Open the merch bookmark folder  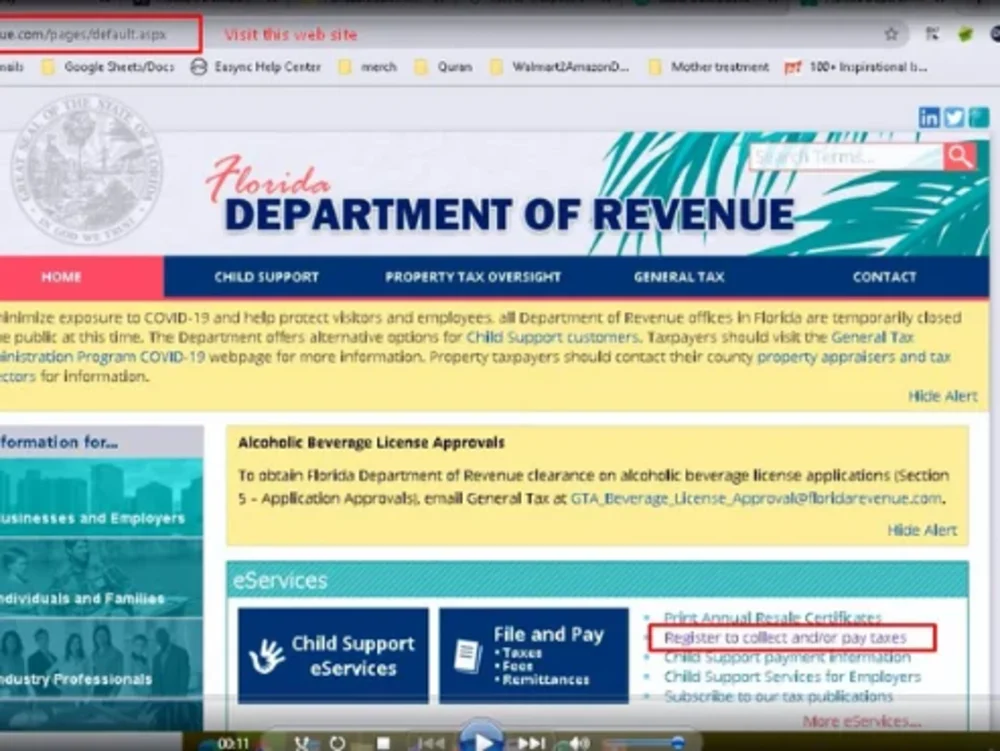[x=367, y=67]
